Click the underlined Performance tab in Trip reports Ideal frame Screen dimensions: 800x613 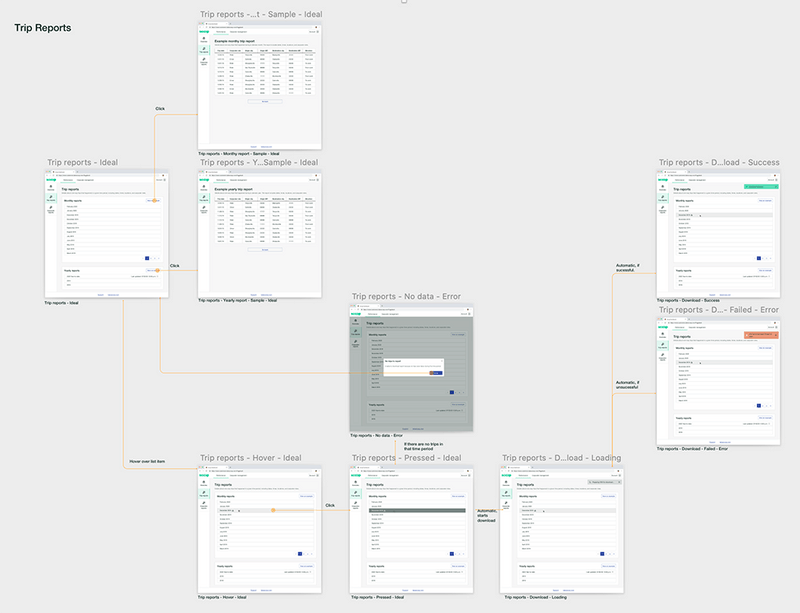coord(68,180)
